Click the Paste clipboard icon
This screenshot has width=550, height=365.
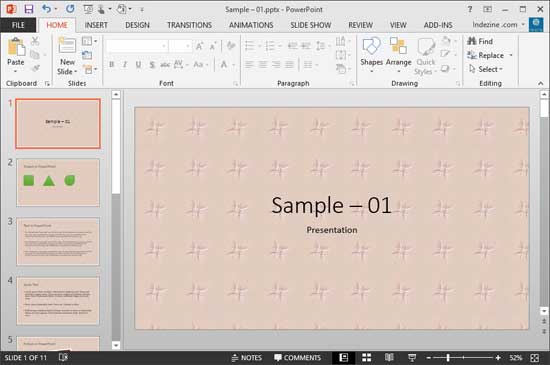pyautogui.click(x=16, y=47)
